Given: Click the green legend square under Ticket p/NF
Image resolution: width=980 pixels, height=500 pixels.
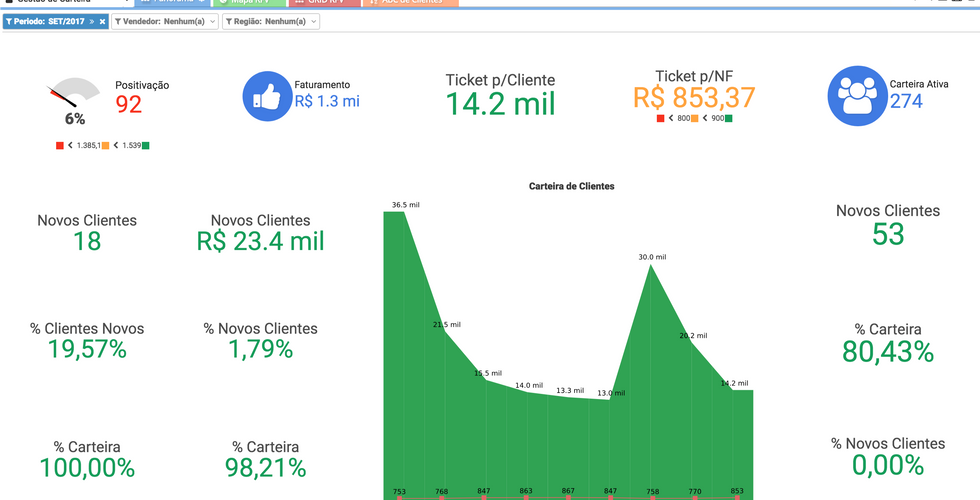Looking at the screenshot, I should 729,118.
